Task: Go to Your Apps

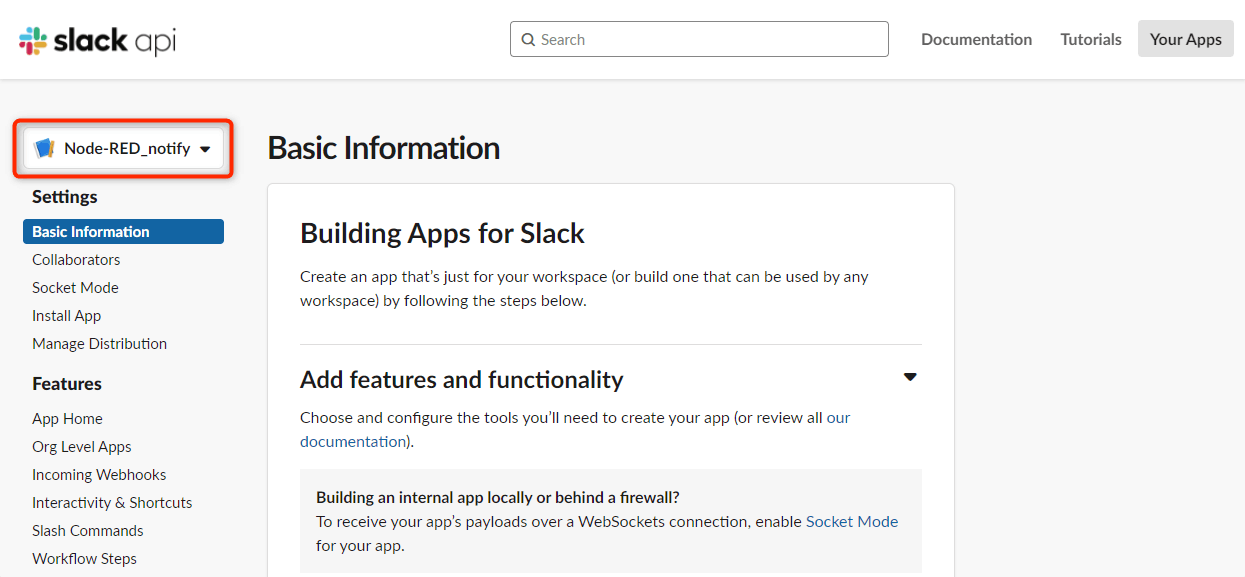Action: [x=1185, y=39]
